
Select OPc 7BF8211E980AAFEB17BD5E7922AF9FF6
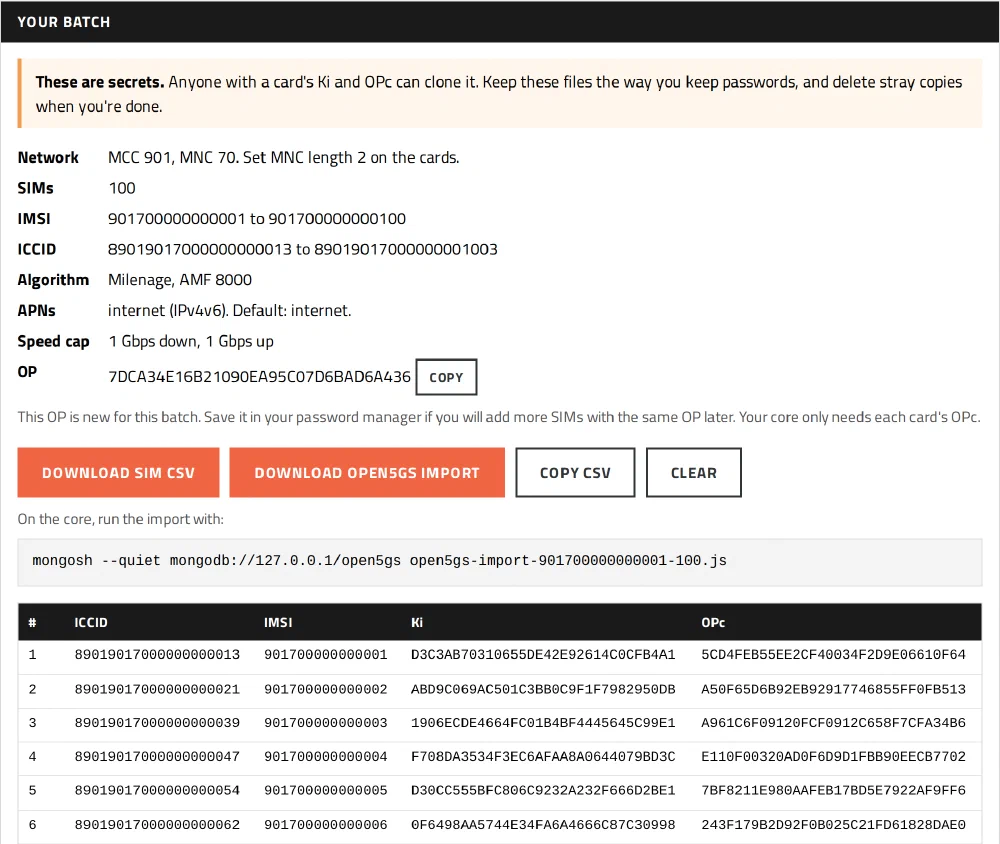point(833,790)
